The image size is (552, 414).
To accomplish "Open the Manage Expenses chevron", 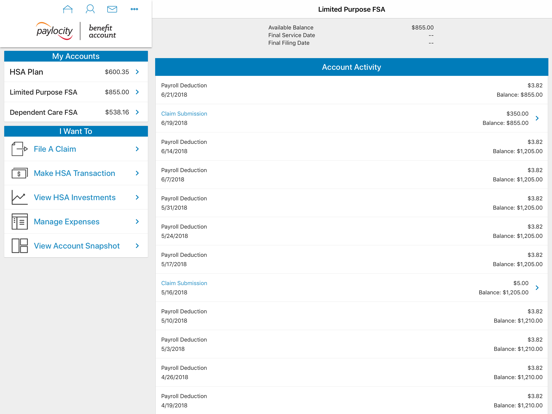I will (137, 221).
